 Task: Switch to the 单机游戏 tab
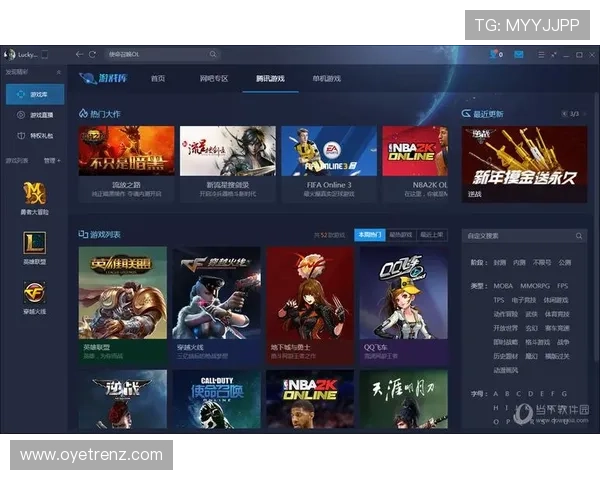pyautogui.click(x=327, y=78)
